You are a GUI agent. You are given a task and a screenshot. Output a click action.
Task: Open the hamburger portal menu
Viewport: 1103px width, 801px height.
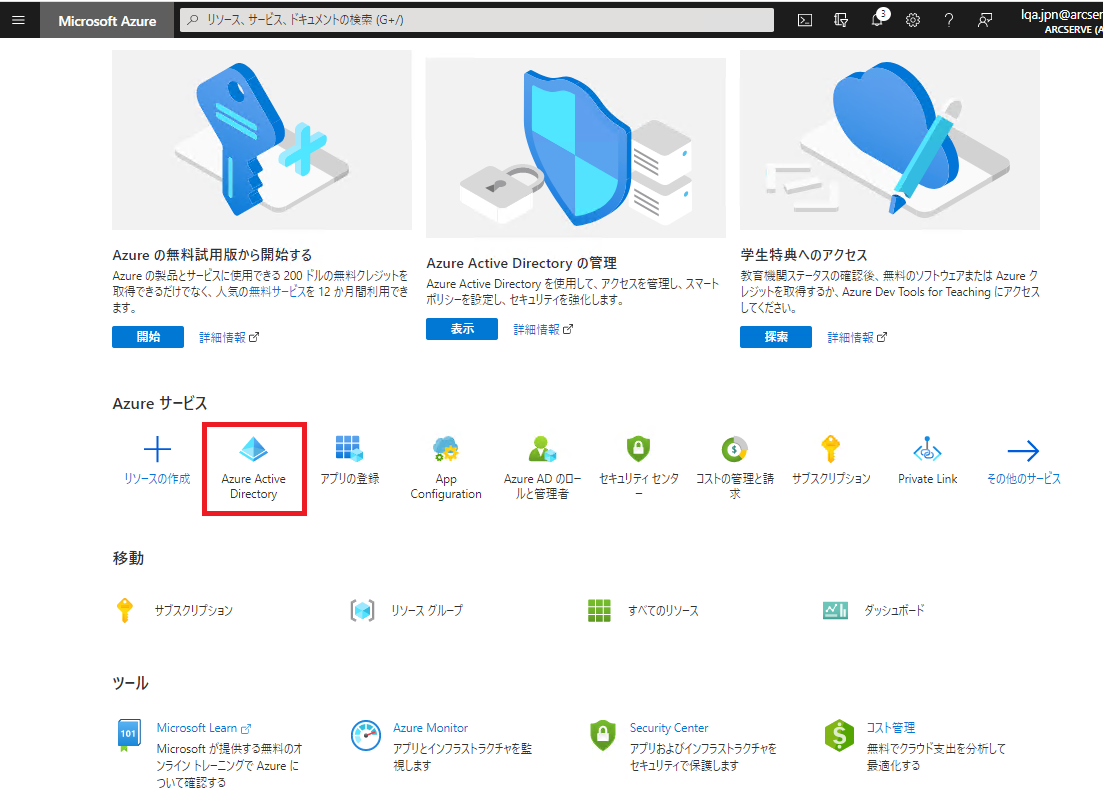[x=19, y=20]
